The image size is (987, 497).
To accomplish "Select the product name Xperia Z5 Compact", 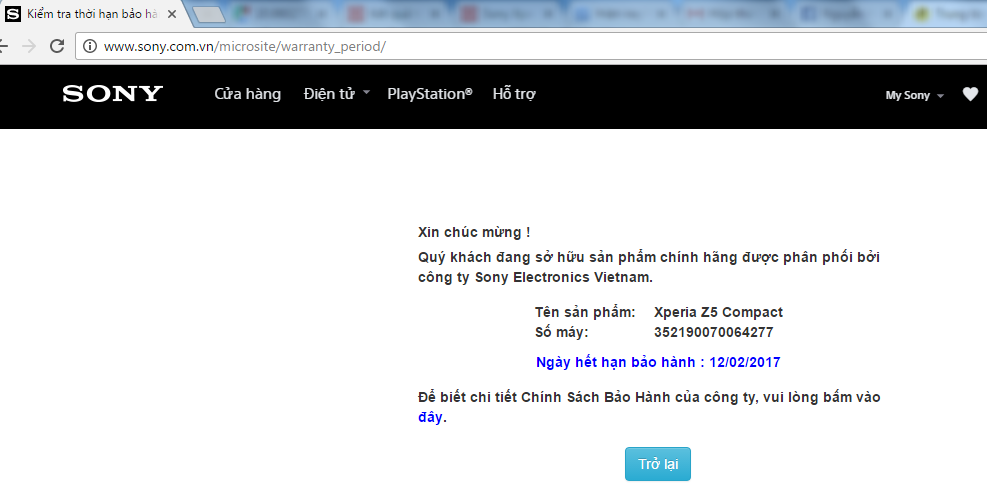I will [718, 312].
